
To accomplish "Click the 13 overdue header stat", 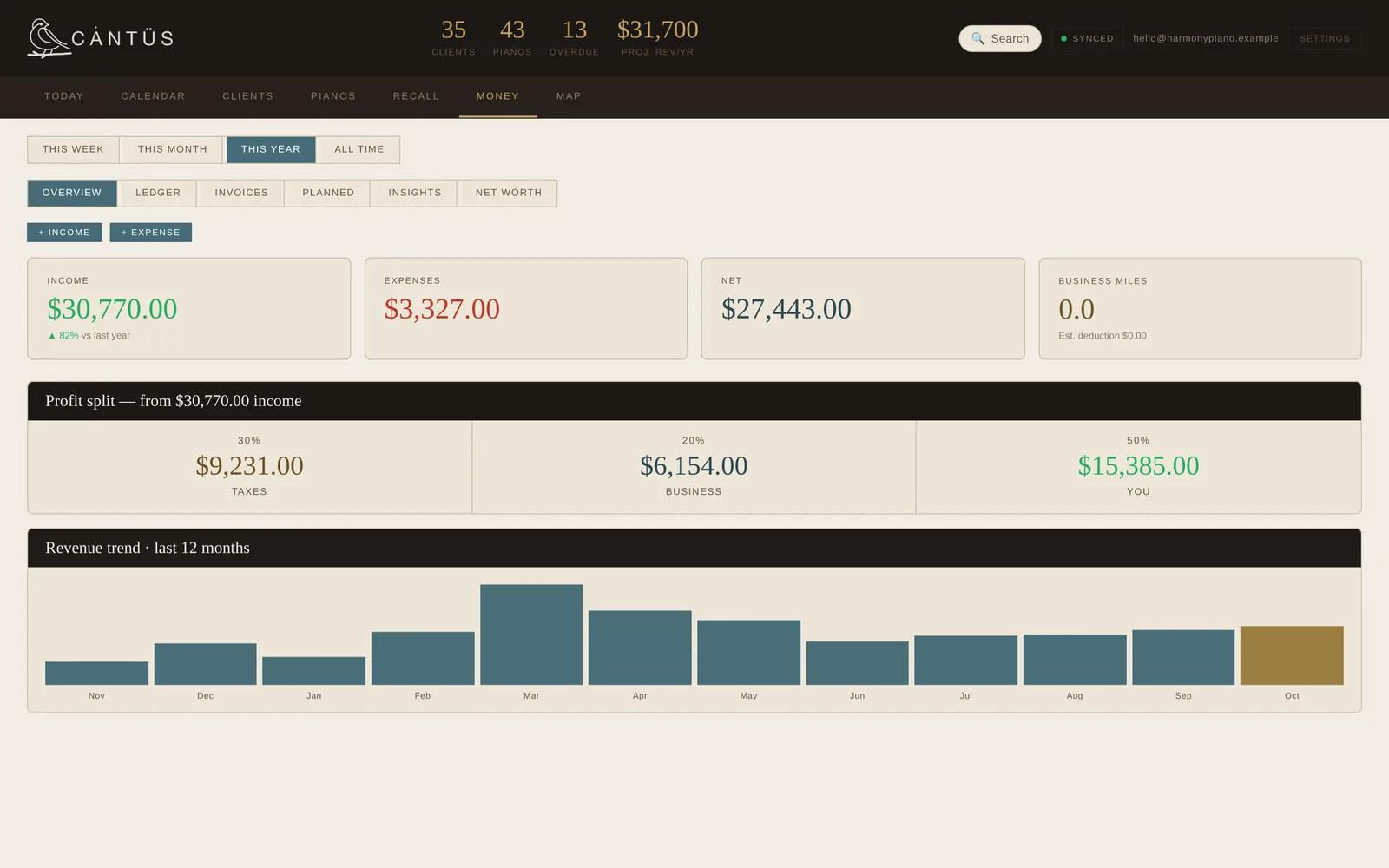I will coord(574,38).
